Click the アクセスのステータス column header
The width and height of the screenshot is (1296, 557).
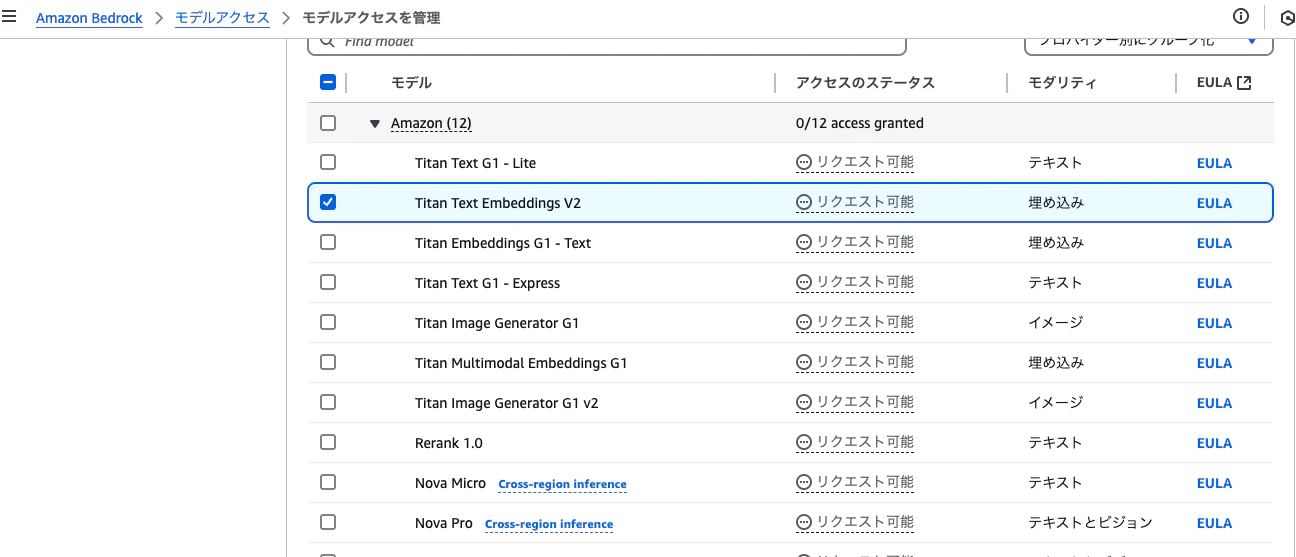point(865,83)
